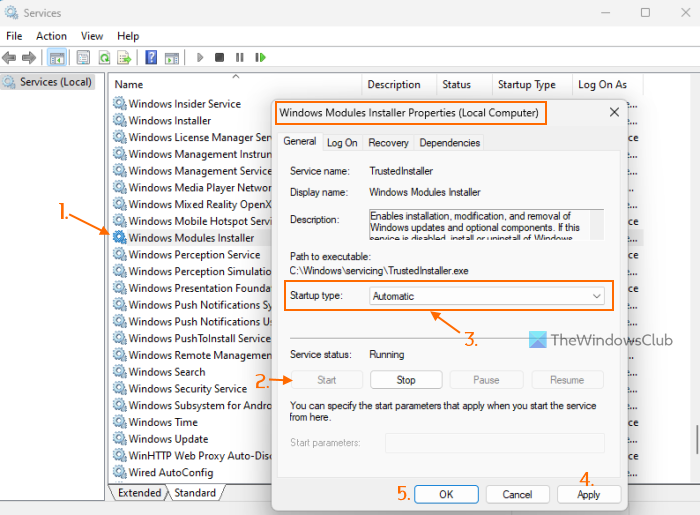This screenshot has height=515, width=700.
Task: Switch to the Recovery tab
Action: [x=388, y=143]
